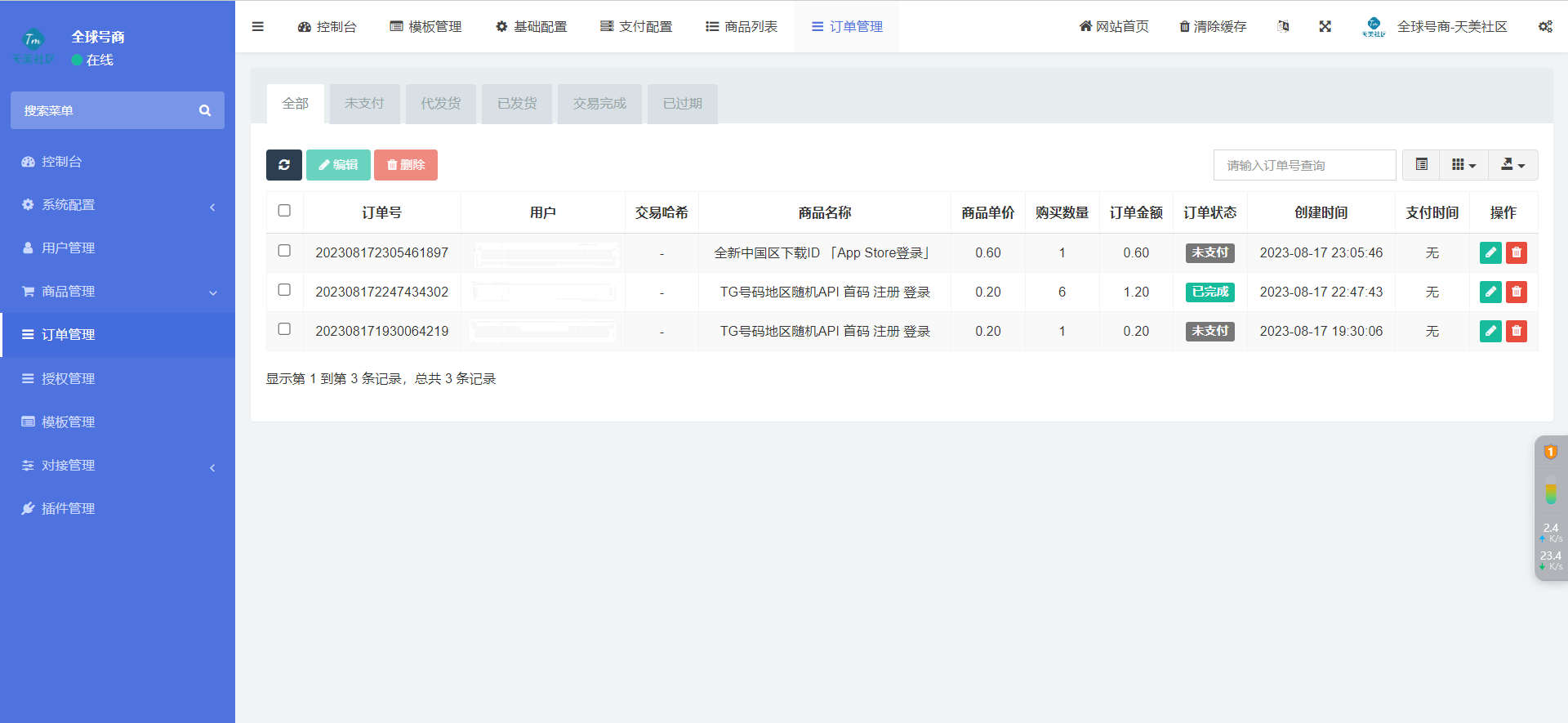Click 清除缓存 in the top bar

click(1213, 26)
